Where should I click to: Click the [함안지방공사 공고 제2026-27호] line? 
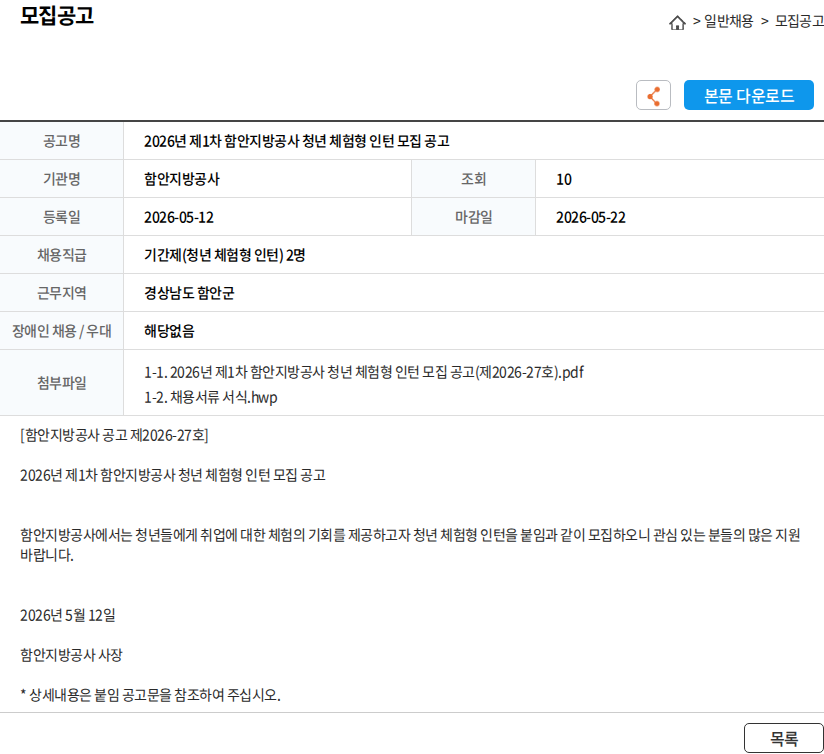point(114,435)
